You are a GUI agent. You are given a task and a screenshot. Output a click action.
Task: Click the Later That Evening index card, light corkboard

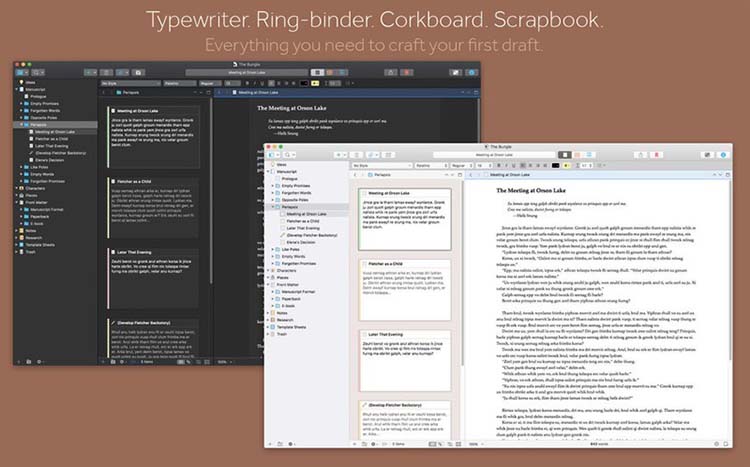pos(405,360)
